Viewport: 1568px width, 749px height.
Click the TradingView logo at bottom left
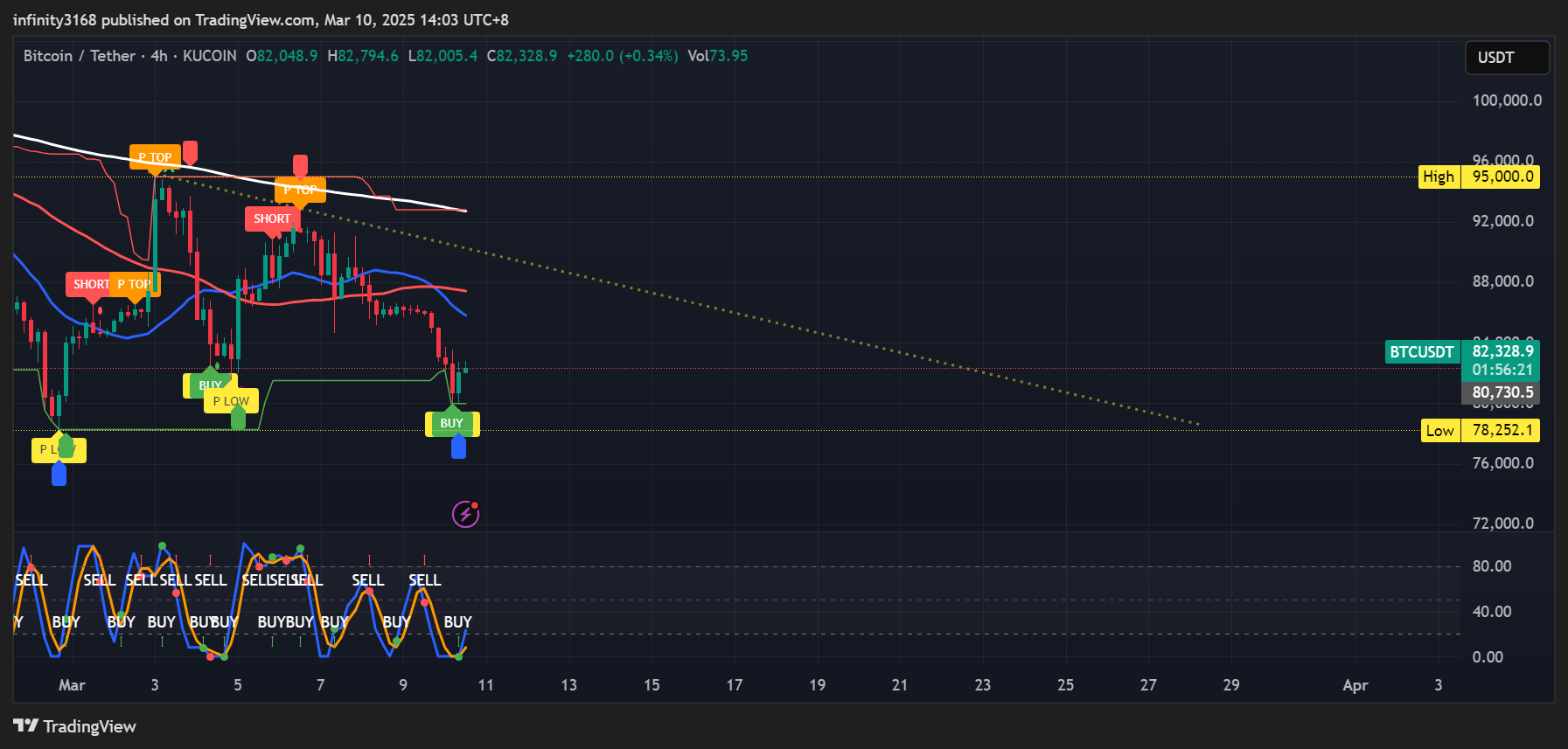(x=74, y=726)
